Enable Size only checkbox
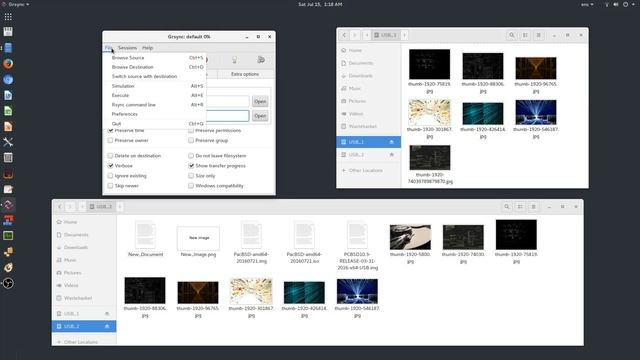 coord(191,176)
